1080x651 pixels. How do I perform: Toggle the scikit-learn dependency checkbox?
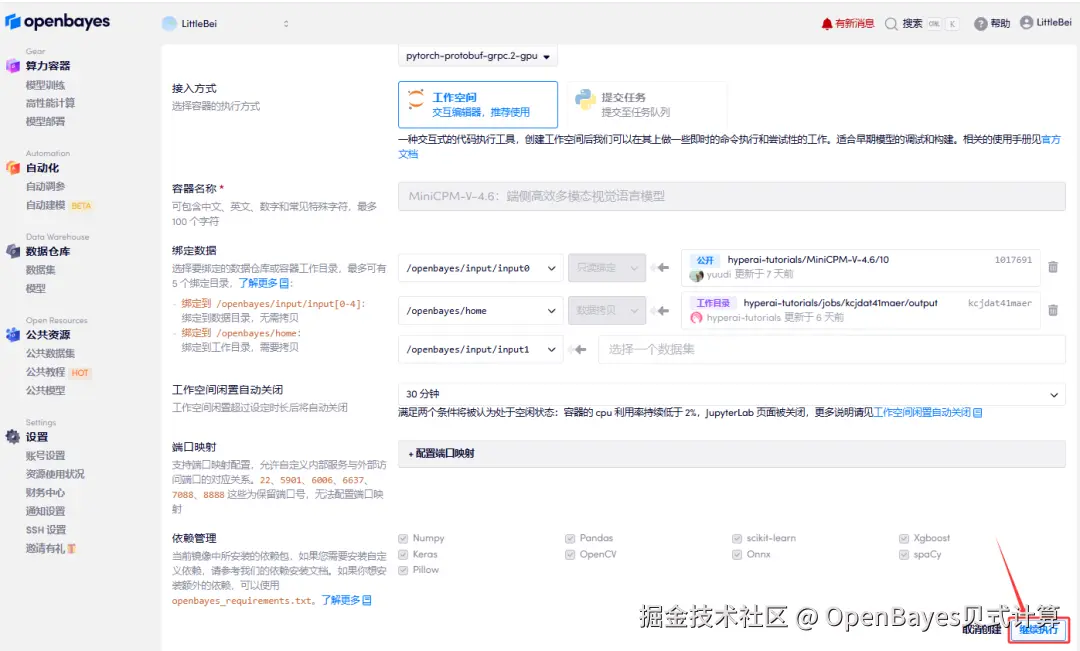[x=737, y=538]
